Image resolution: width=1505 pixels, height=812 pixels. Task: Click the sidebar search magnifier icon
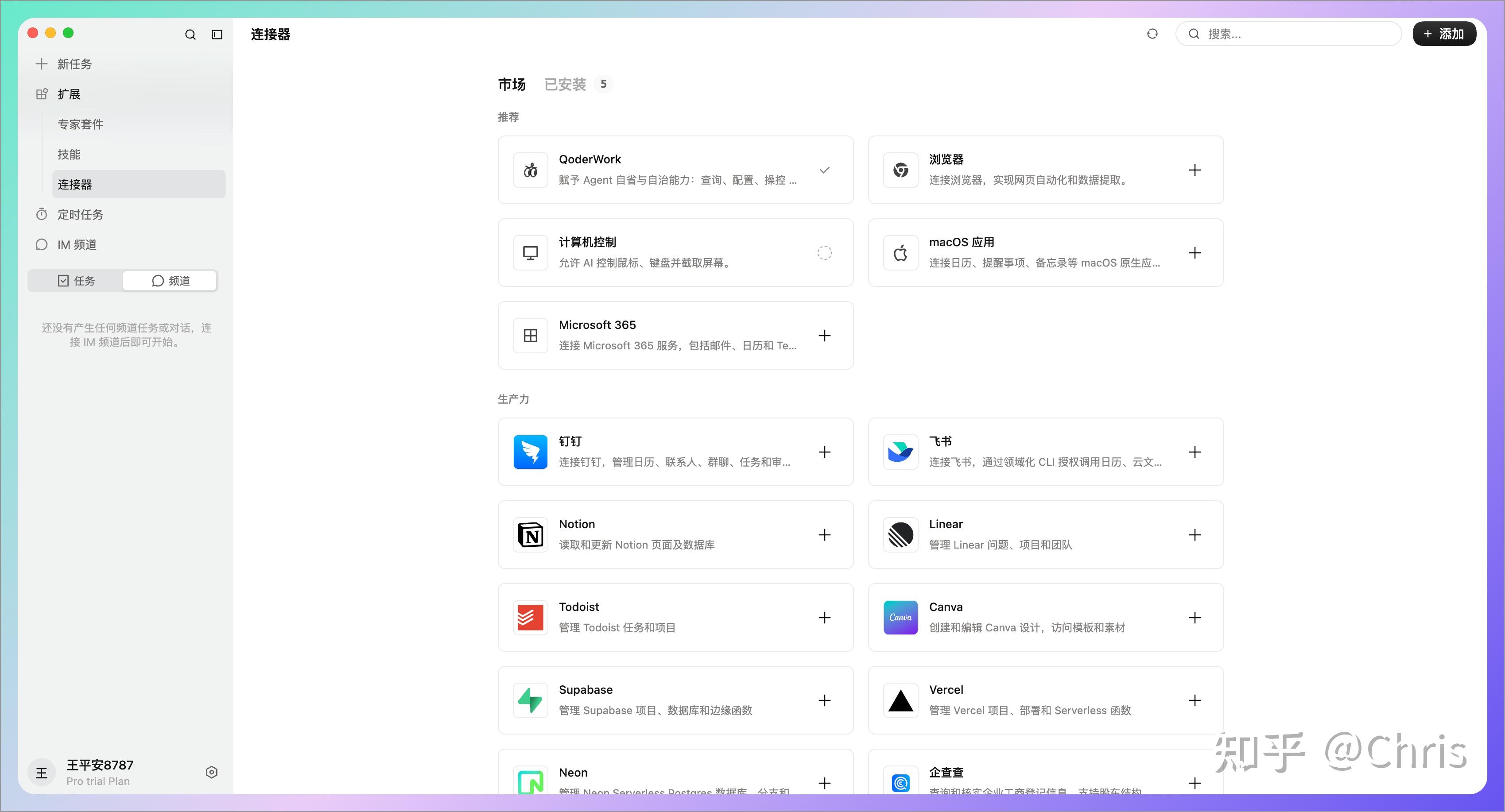[190, 35]
